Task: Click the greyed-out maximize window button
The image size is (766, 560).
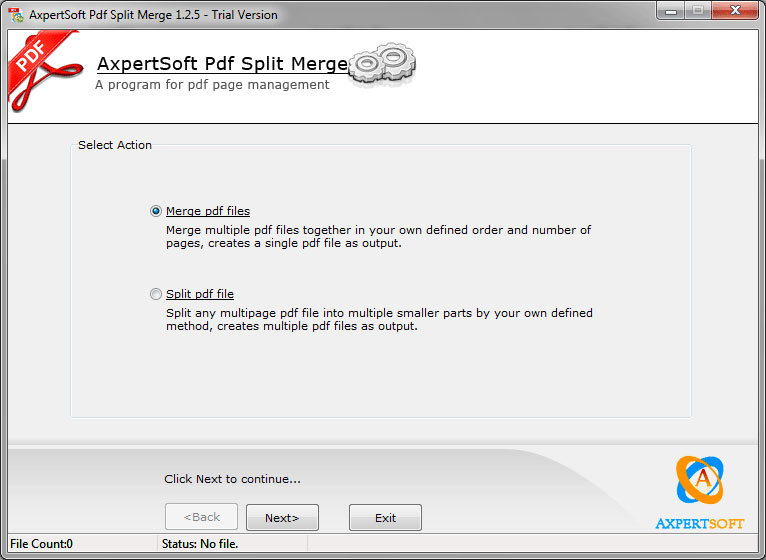Action: [698, 11]
